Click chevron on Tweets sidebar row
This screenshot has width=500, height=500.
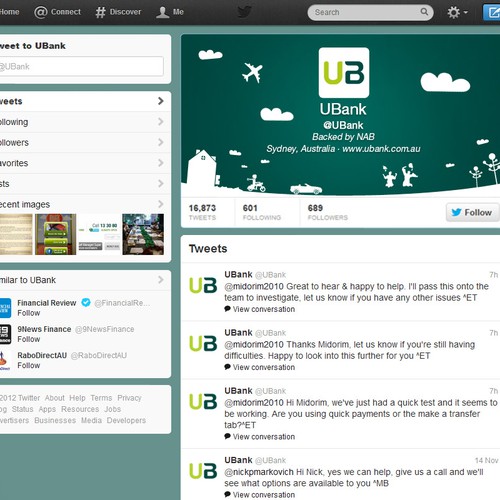(161, 101)
